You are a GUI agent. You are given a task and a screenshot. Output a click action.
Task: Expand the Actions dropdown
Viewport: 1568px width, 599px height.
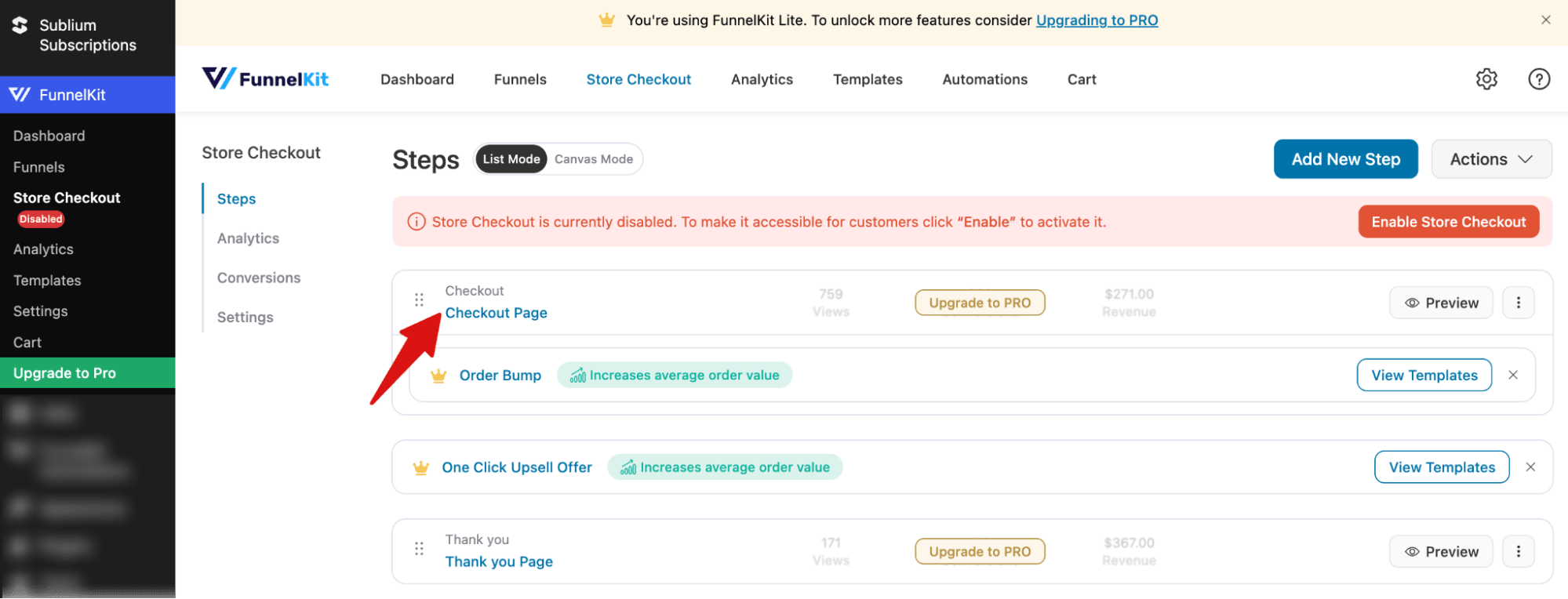(x=1491, y=159)
